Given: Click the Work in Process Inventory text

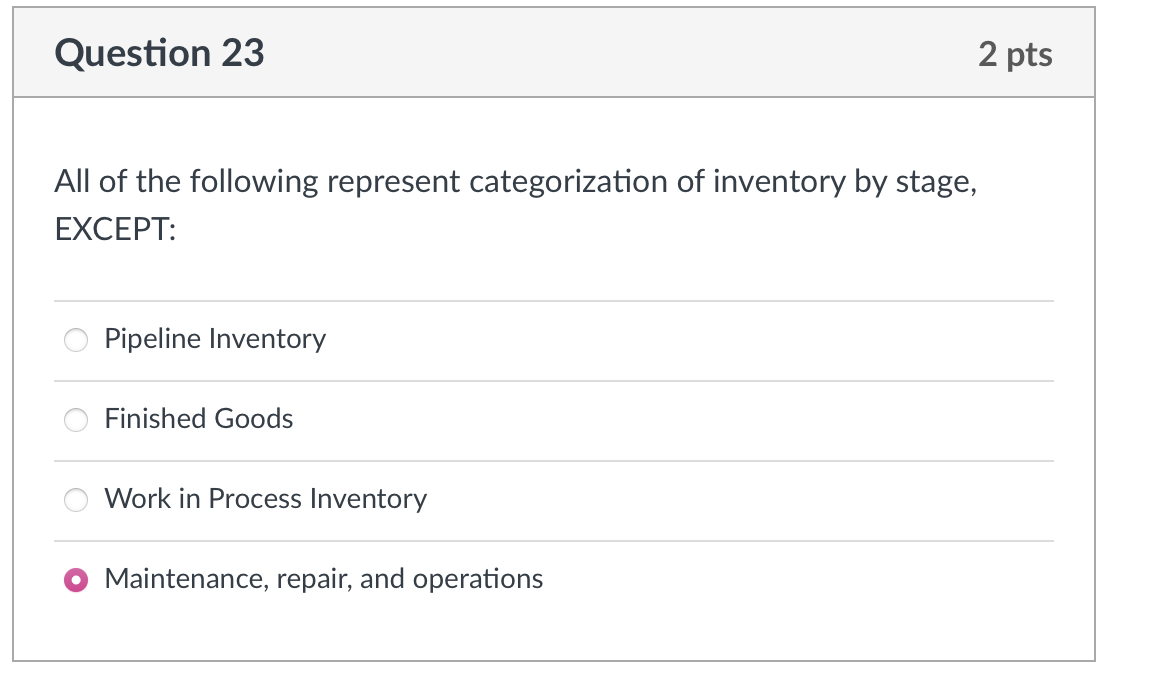Looking at the screenshot, I should coord(265,499).
